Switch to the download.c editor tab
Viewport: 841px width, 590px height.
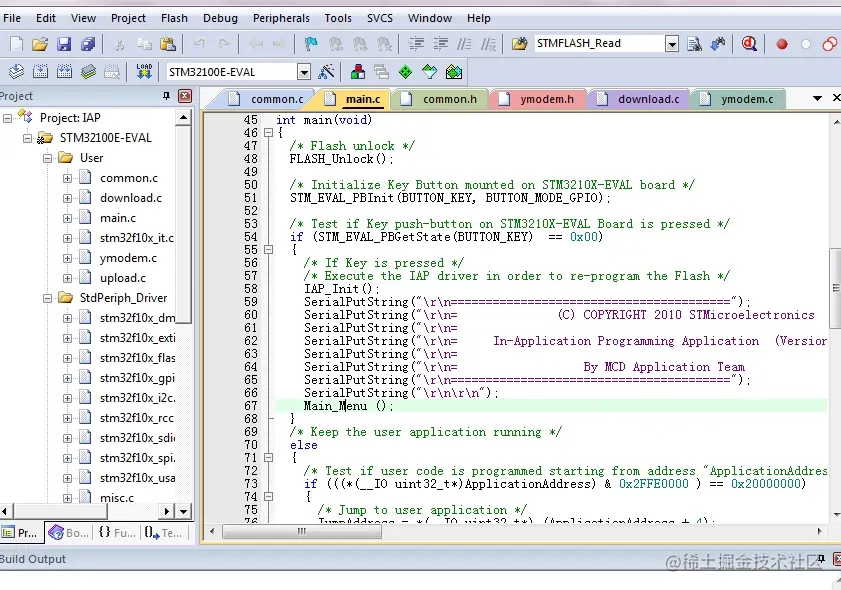(x=648, y=99)
